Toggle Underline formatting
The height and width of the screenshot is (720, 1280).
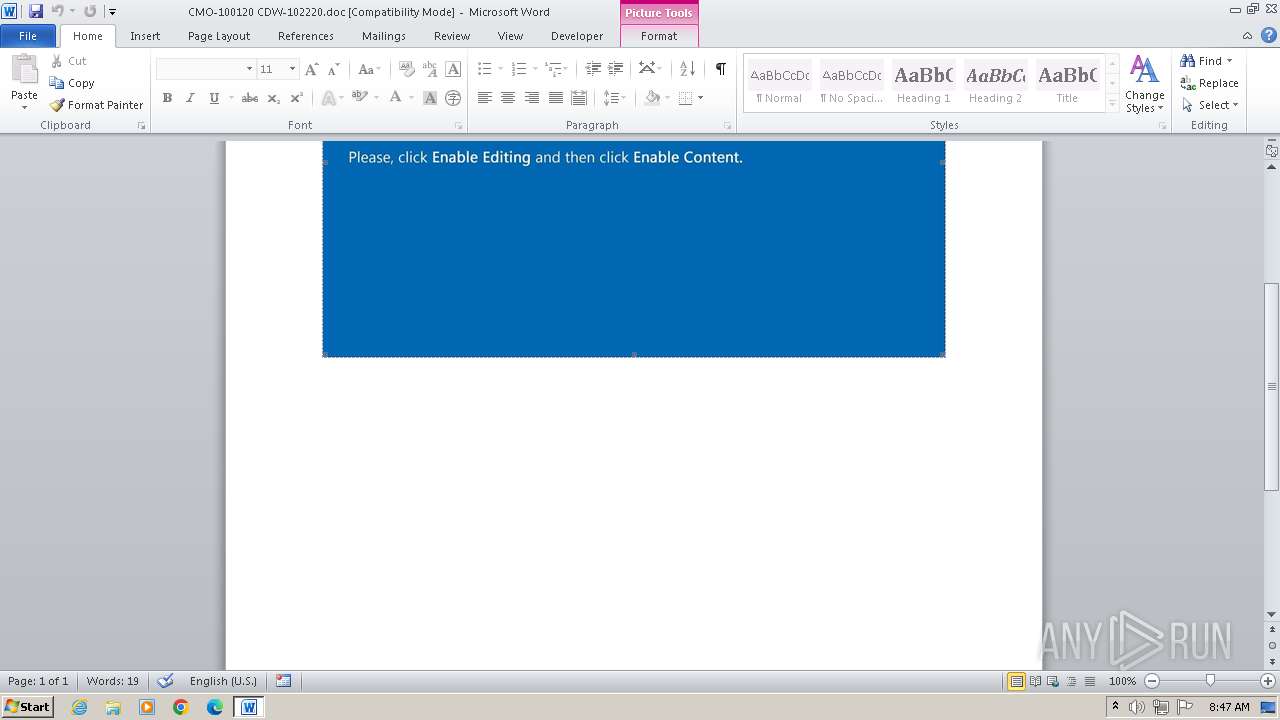pyautogui.click(x=213, y=98)
